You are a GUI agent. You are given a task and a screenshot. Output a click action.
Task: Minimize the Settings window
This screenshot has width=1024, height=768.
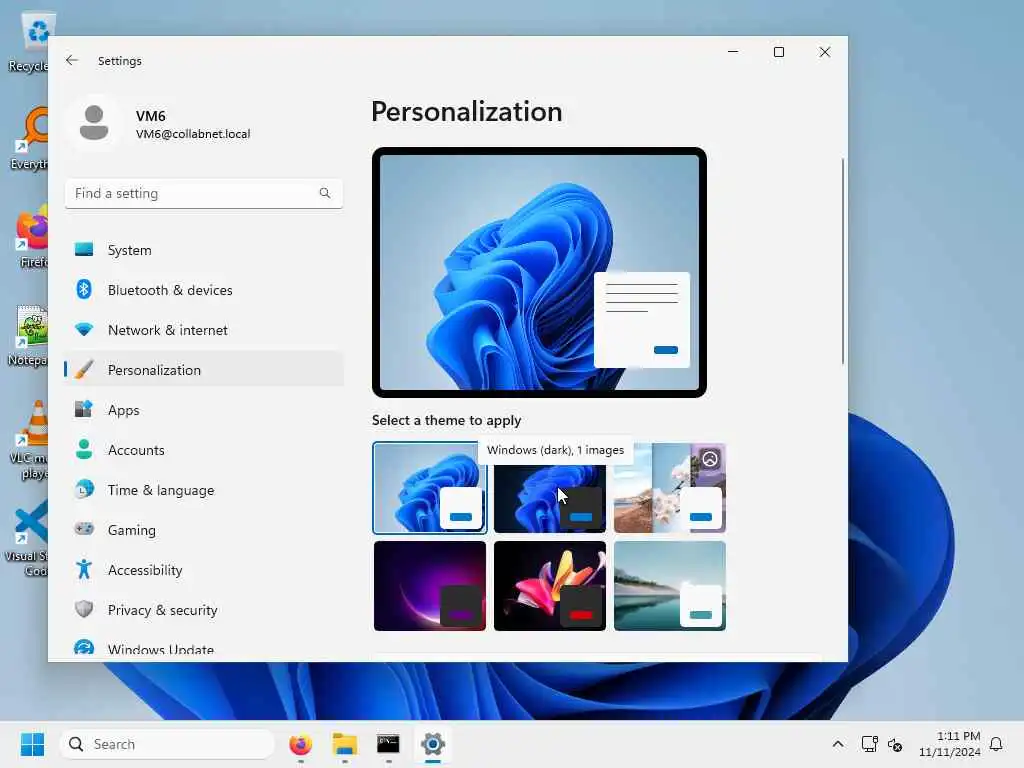pos(733,52)
